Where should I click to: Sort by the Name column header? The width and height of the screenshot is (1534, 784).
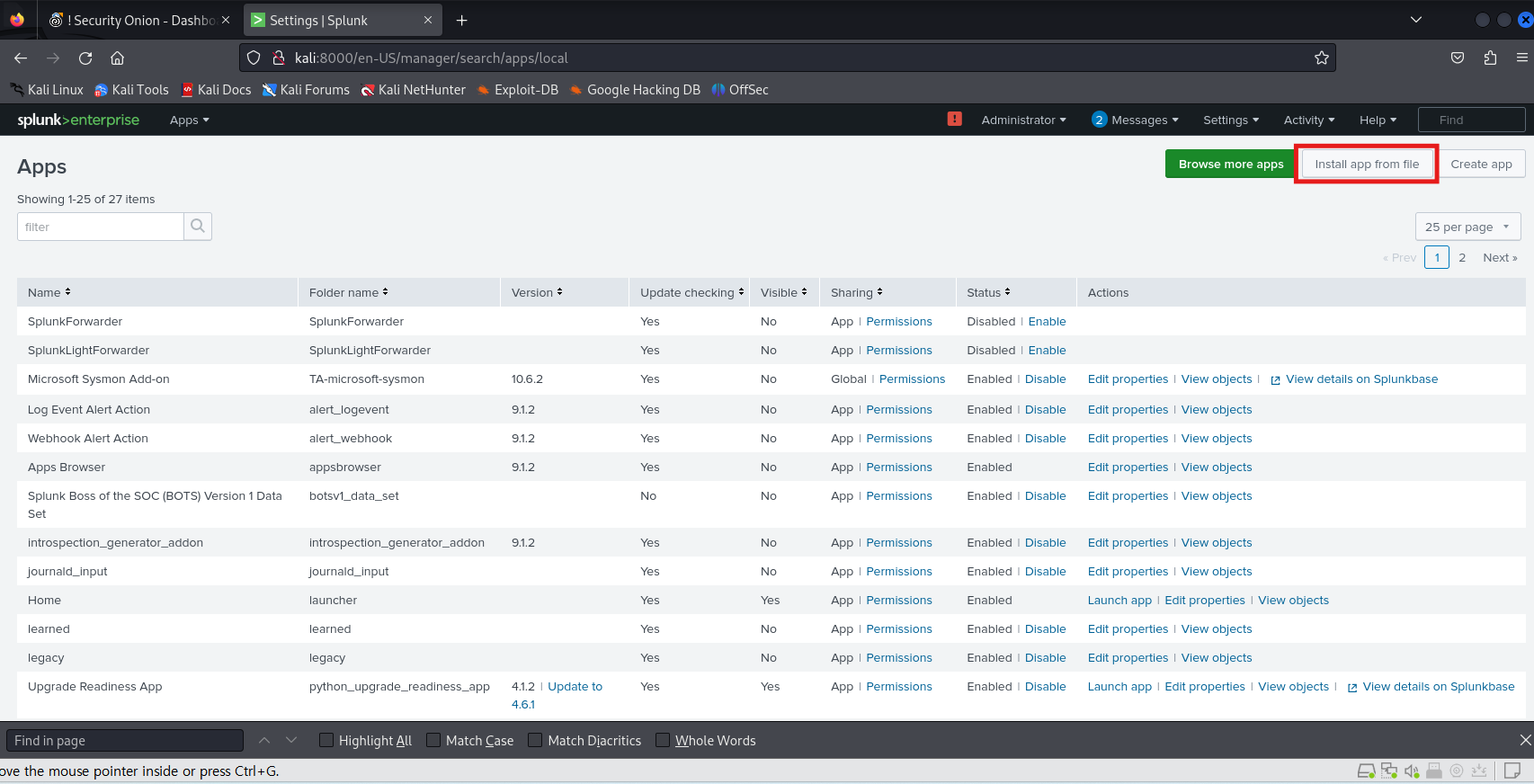pyautogui.click(x=49, y=292)
